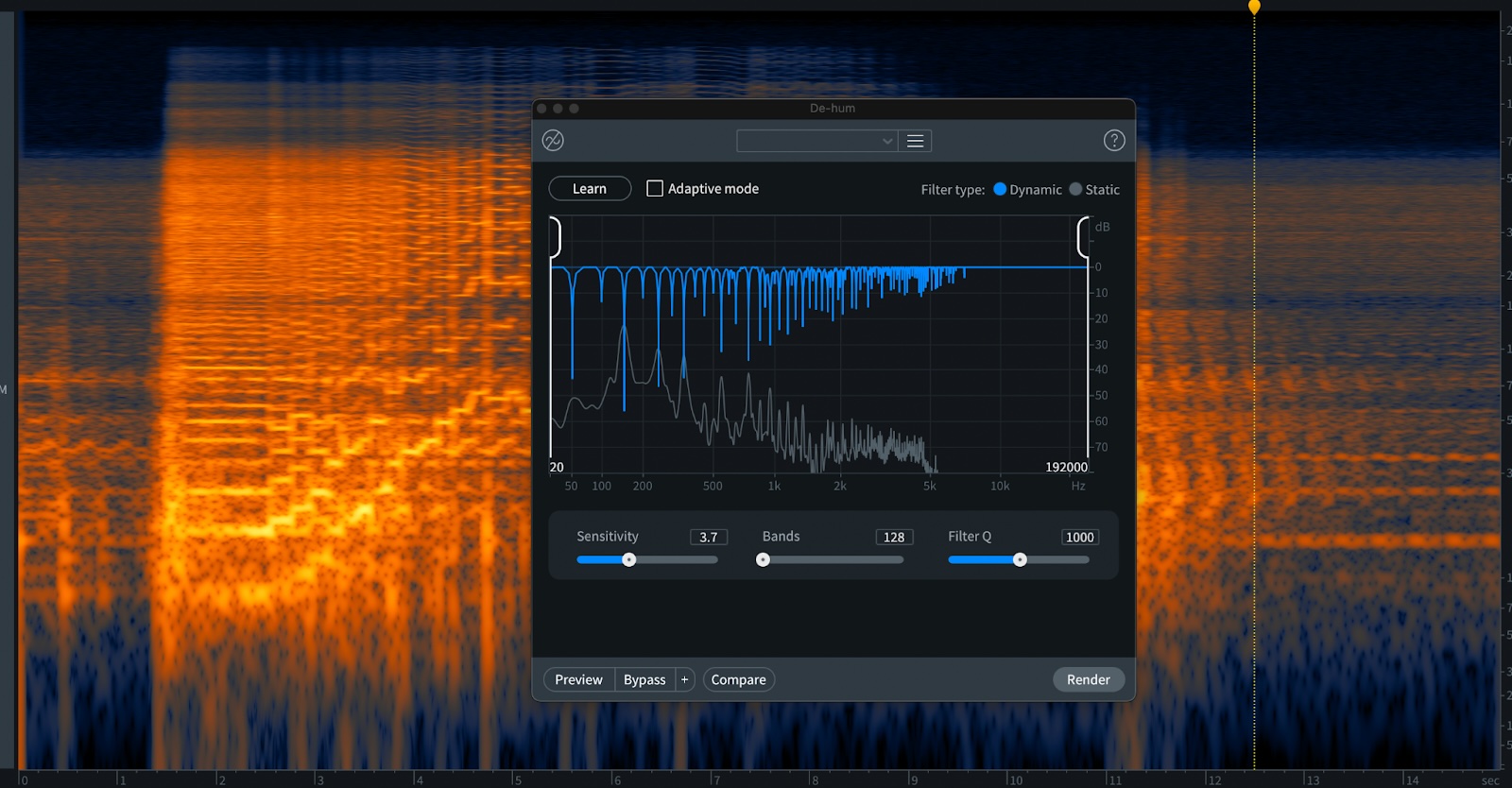Click the 5 second tick on the timeline
Screen dimensions: 1512x788
516,779
